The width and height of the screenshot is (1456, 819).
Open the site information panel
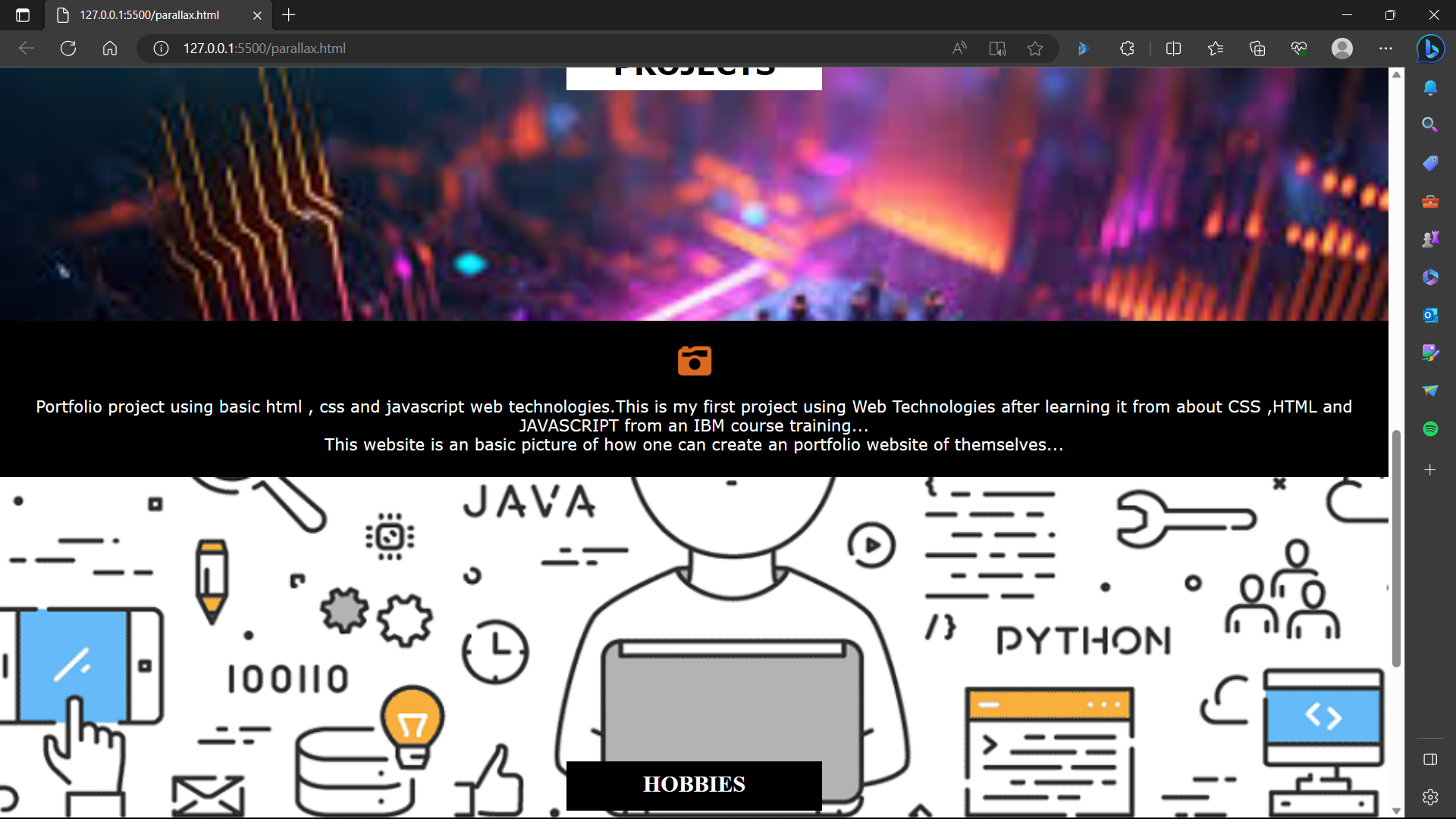160,48
